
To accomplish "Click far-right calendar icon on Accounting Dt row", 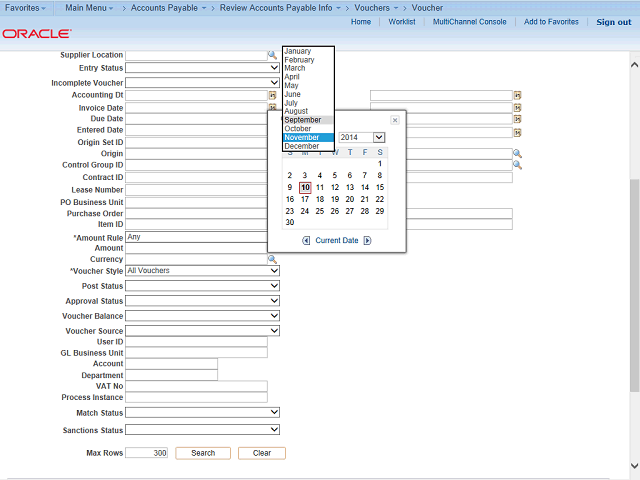I will coord(517,95).
